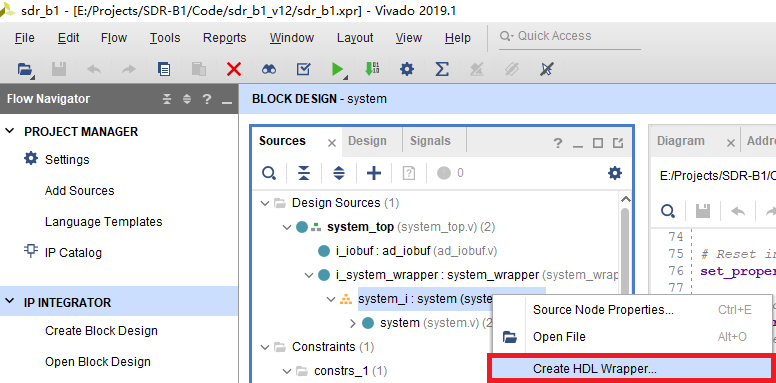
Task: Collapse Constraints folder
Action: click(266, 347)
